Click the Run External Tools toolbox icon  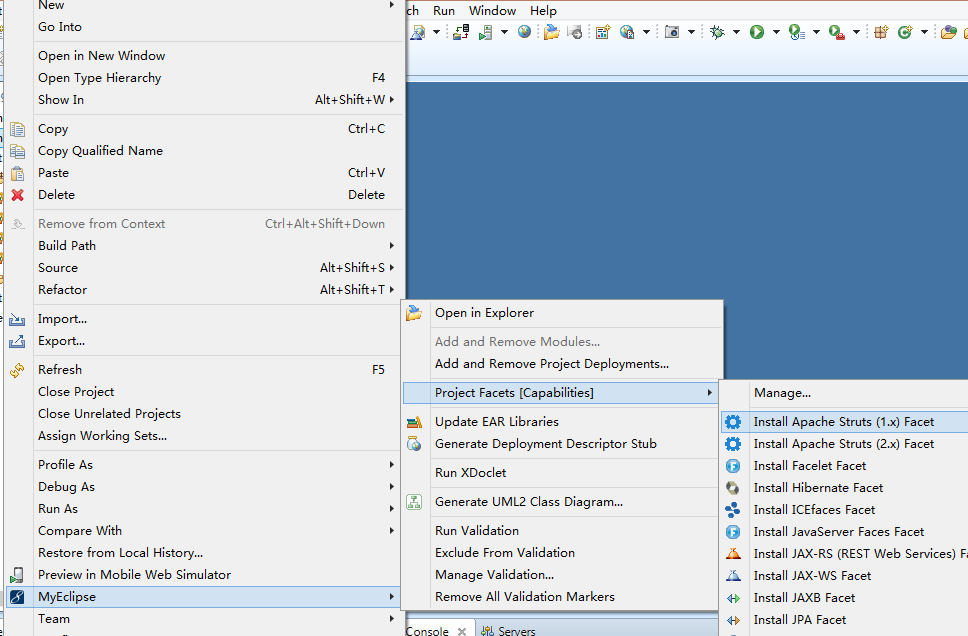coord(837,32)
